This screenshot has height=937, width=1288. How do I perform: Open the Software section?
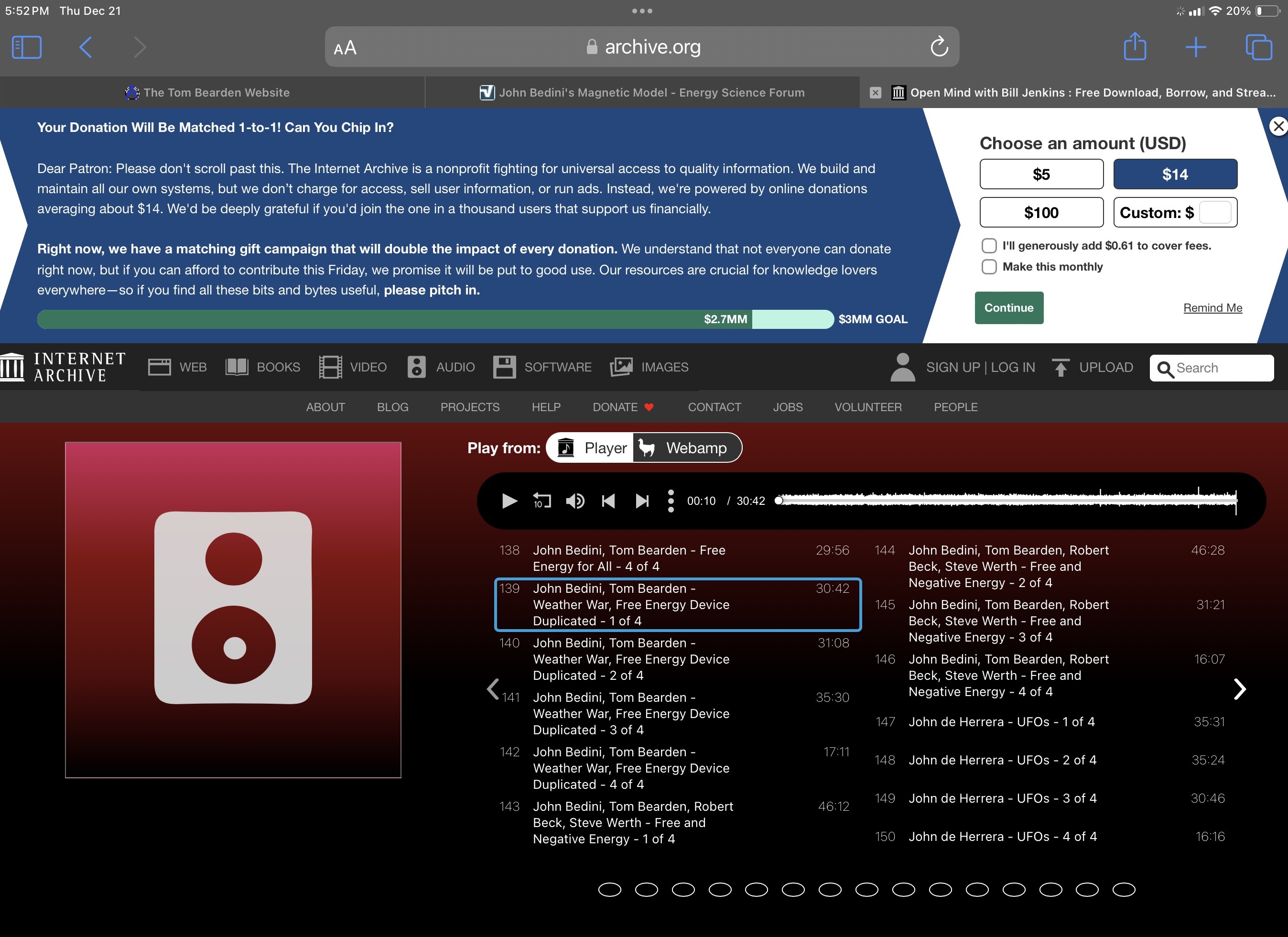tap(542, 367)
